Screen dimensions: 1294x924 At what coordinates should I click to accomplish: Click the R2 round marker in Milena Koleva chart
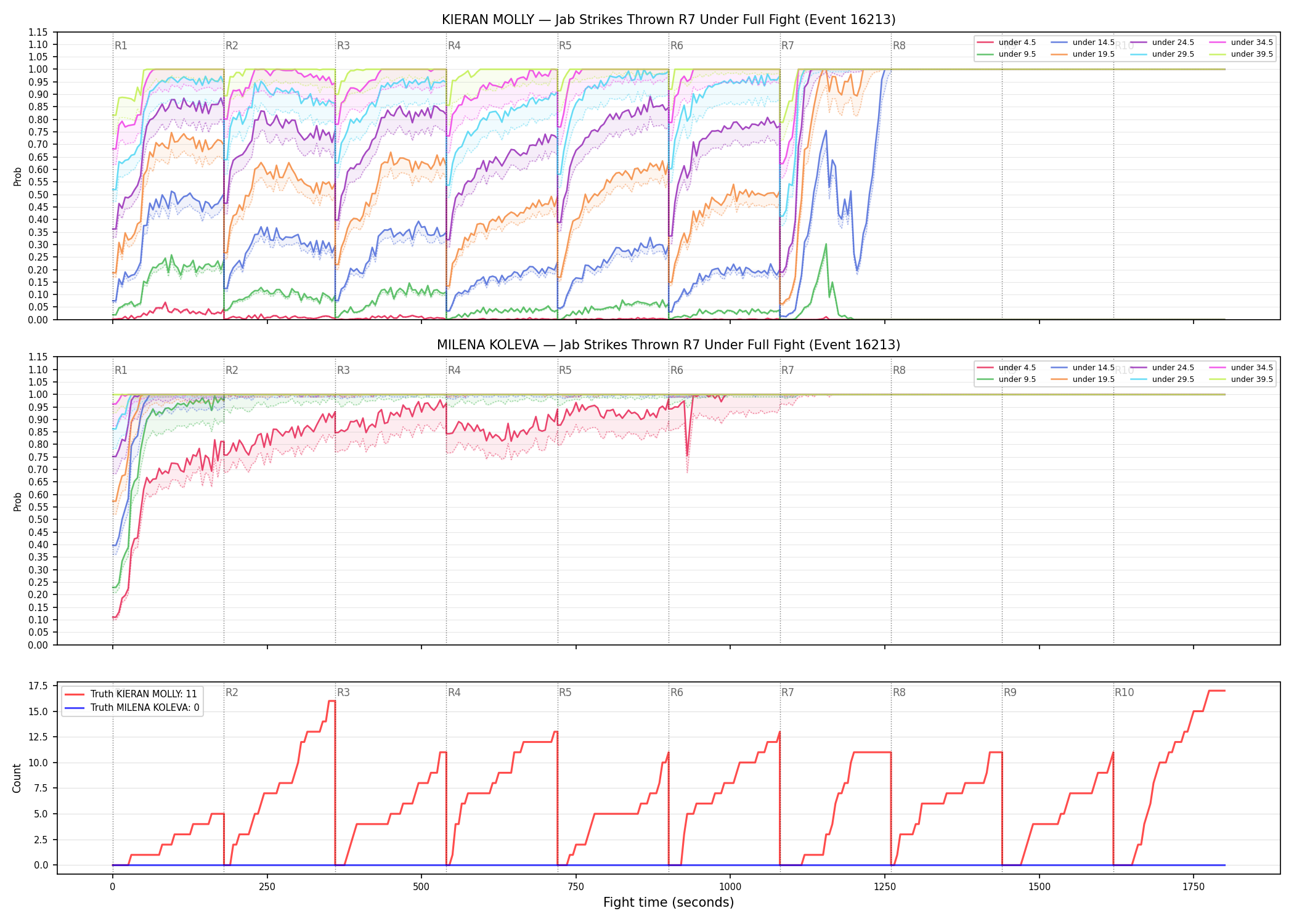coord(232,370)
